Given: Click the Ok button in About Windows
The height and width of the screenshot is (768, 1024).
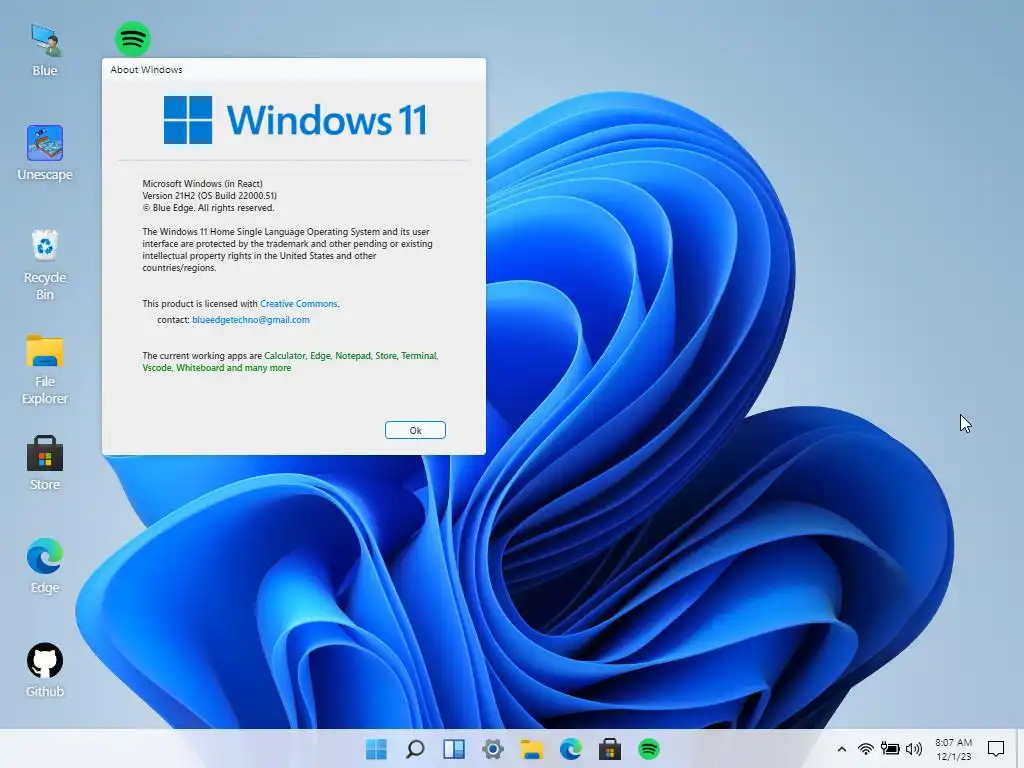Looking at the screenshot, I should point(415,430).
